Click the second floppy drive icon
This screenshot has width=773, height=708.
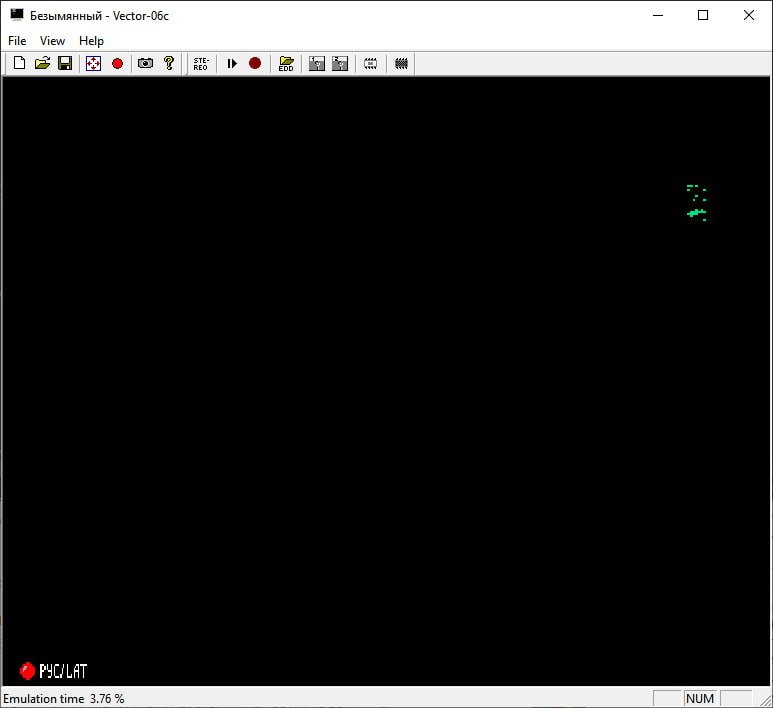tap(340, 63)
